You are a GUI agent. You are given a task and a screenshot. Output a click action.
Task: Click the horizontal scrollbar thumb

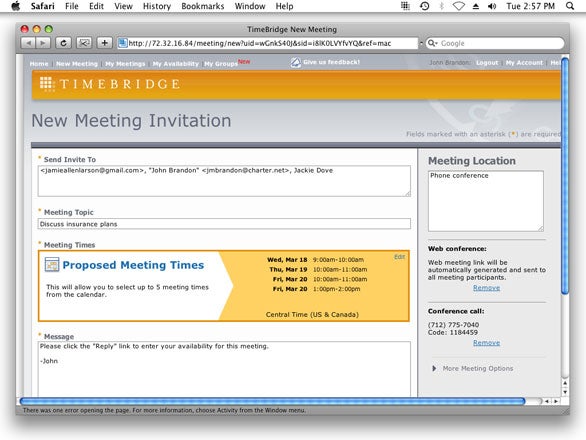click(272, 401)
